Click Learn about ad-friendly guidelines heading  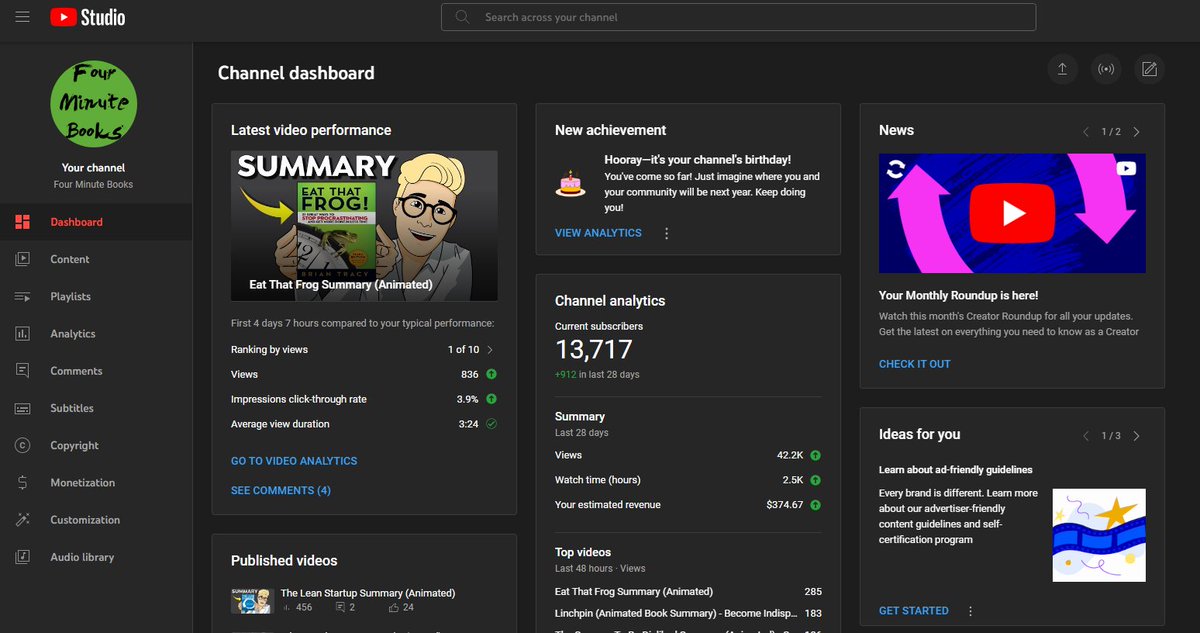(956, 470)
